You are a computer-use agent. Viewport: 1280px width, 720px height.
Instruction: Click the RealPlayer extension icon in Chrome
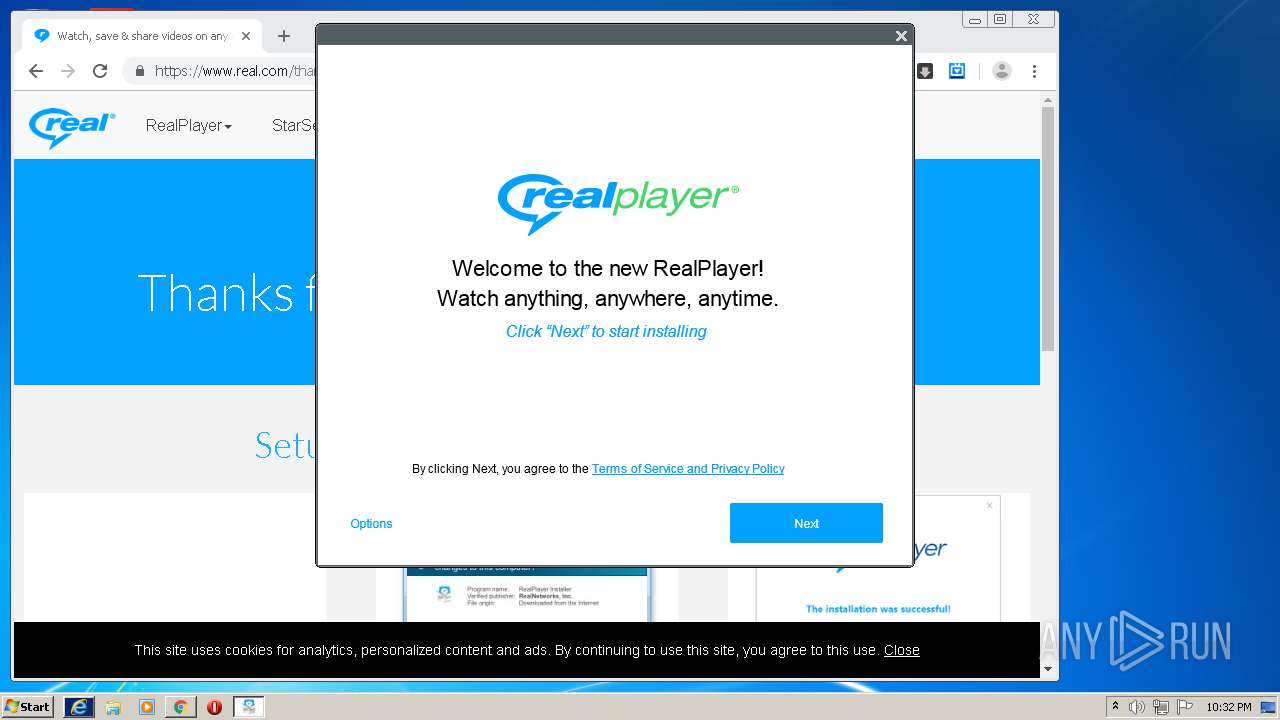[x=957, y=71]
